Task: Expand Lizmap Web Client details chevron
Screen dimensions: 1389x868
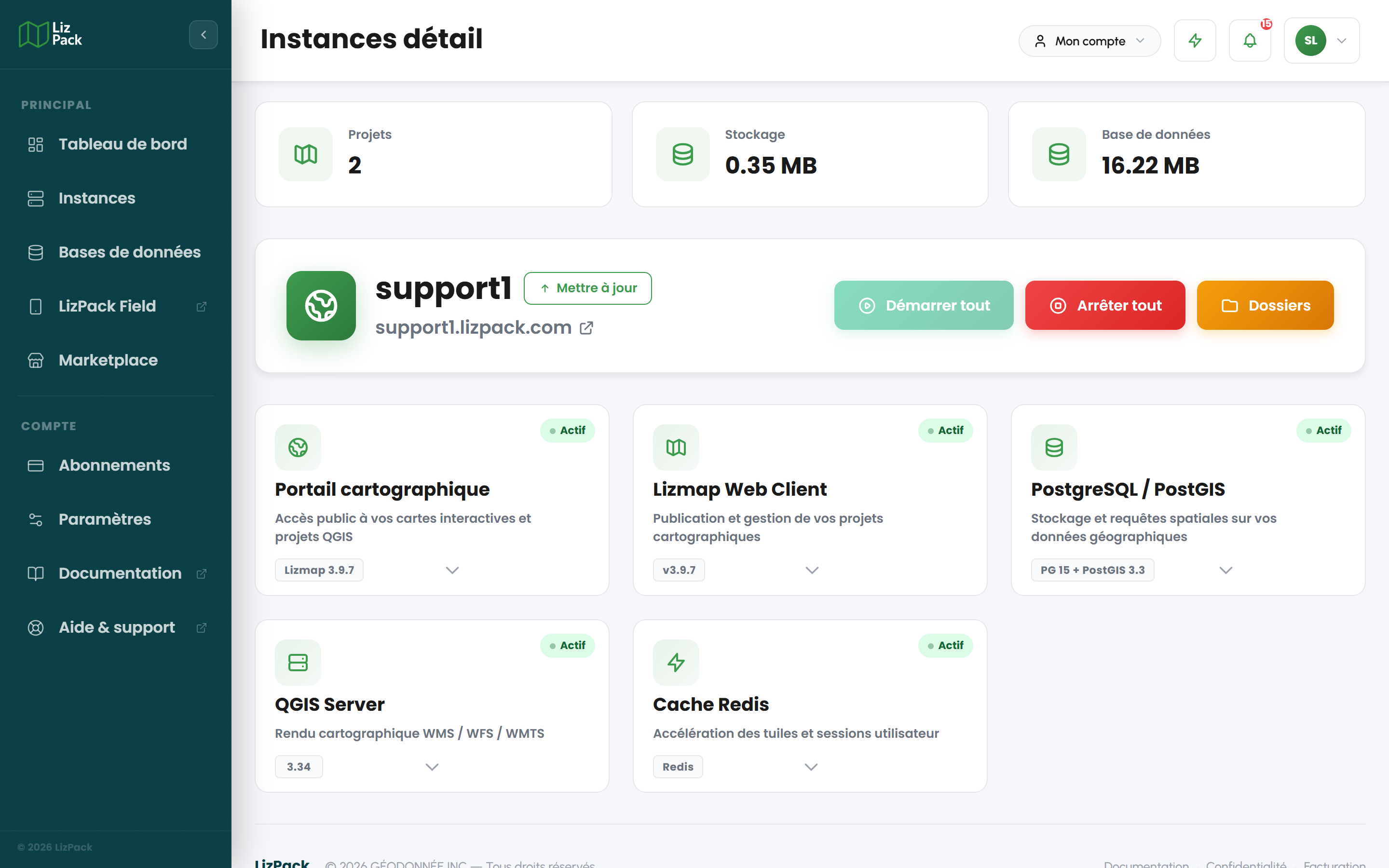Action: pyautogui.click(x=812, y=570)
